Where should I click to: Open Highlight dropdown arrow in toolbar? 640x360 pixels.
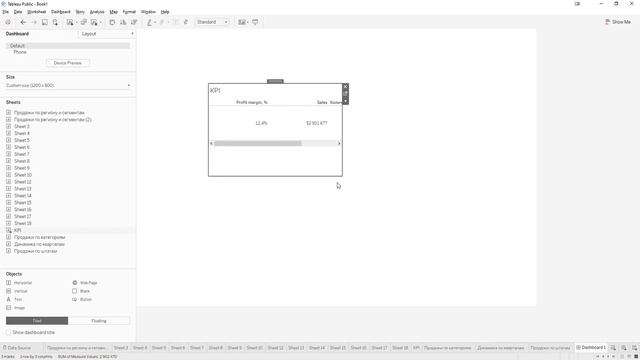click(x=155, y=22)
